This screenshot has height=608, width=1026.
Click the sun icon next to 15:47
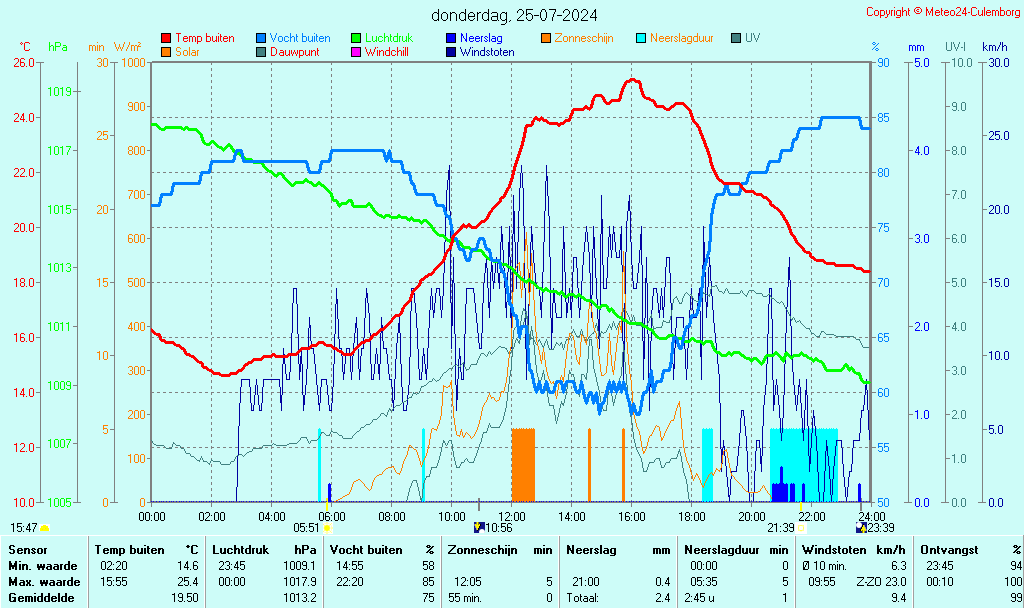point(45,527)
